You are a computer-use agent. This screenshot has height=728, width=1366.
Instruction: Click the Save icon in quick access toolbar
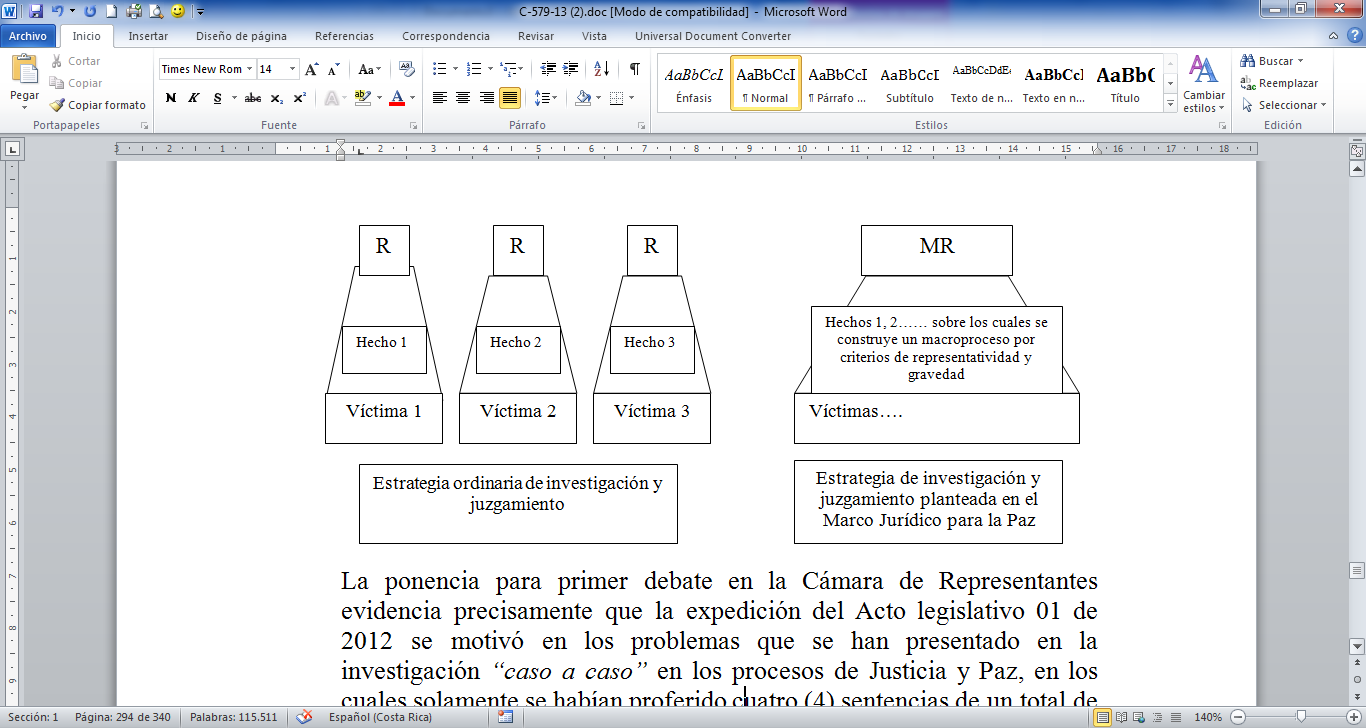click(36, 12)
